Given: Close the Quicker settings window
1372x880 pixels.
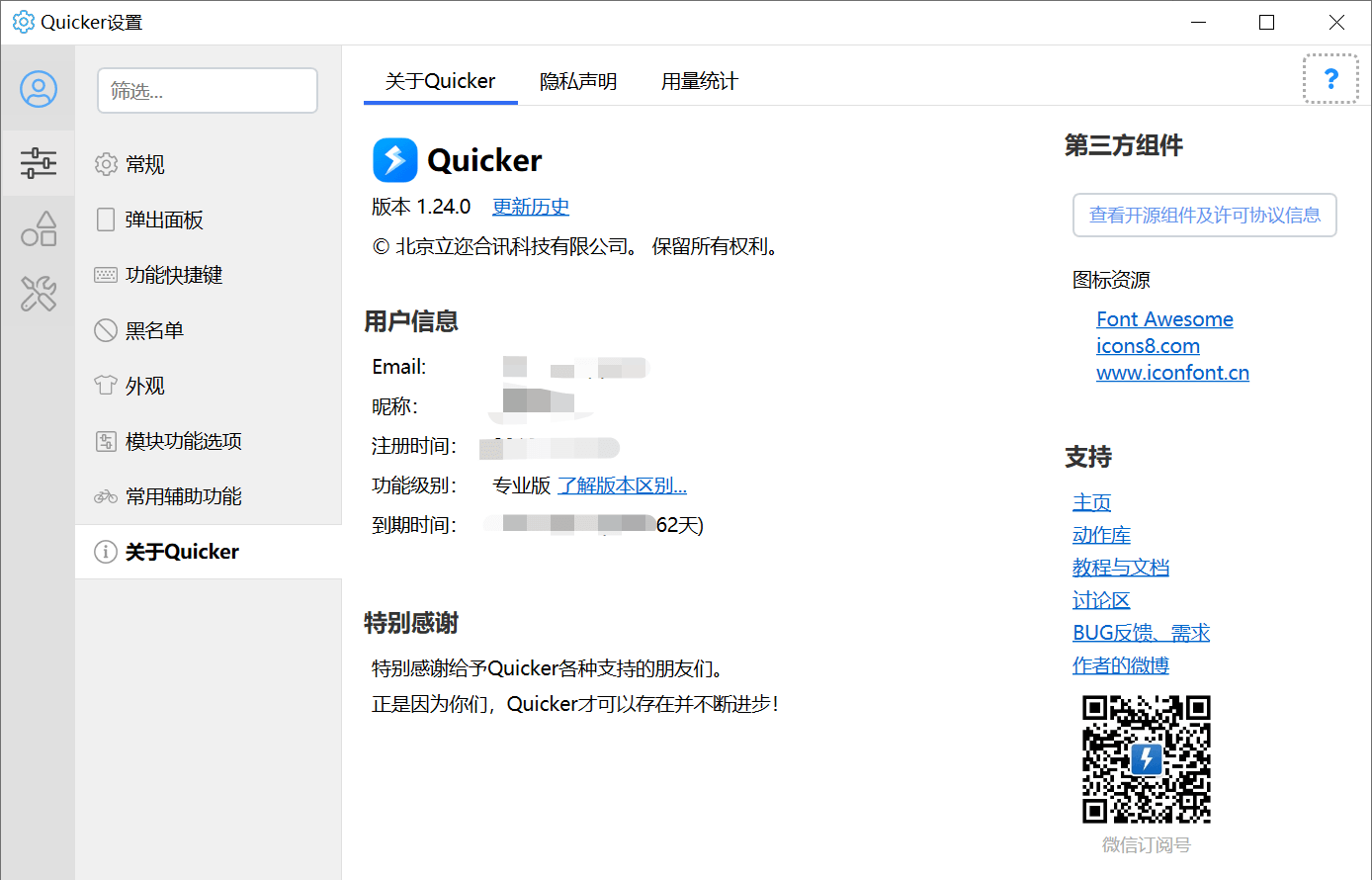Looking at the screenshot, I should pos(1336,22).
